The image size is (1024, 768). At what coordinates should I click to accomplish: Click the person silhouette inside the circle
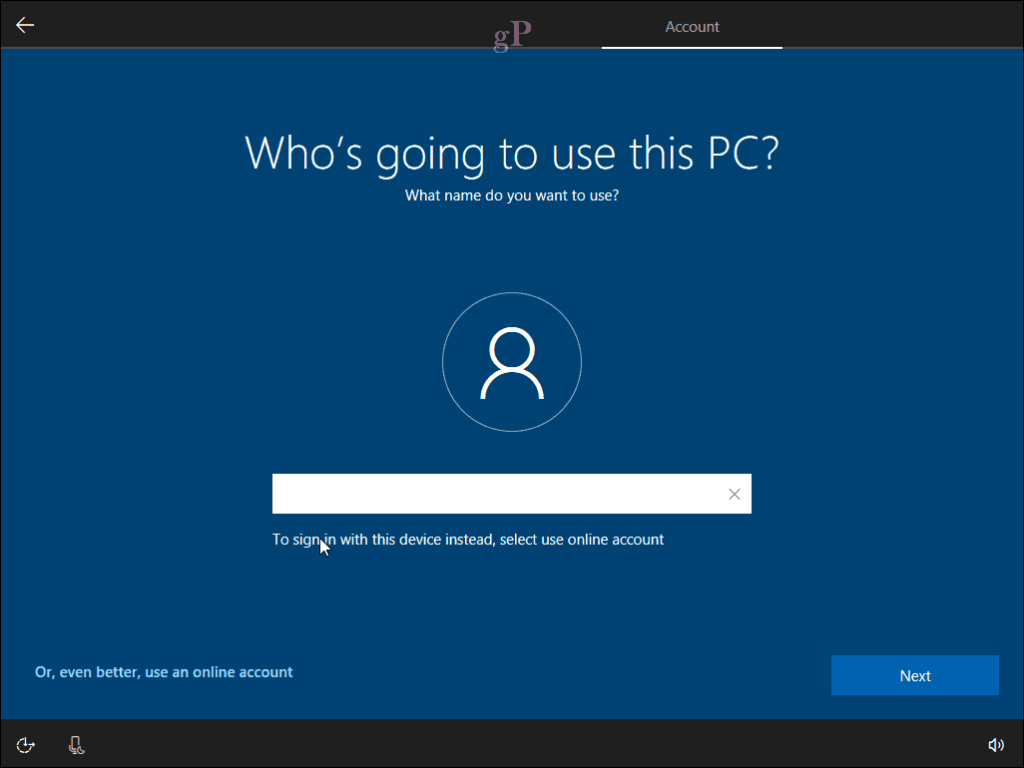511,362
